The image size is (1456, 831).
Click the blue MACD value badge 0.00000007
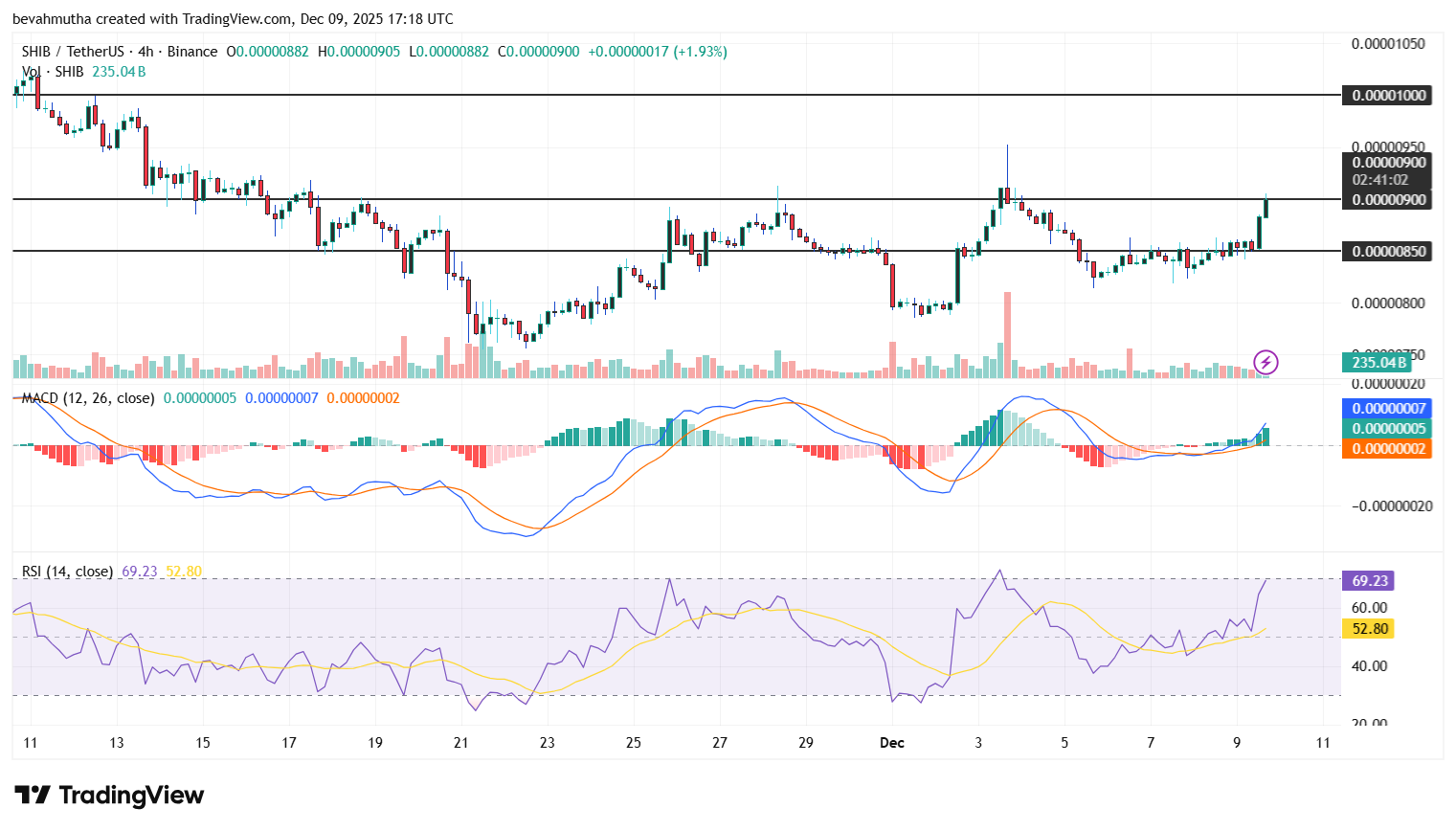[x=1386, y=408]
